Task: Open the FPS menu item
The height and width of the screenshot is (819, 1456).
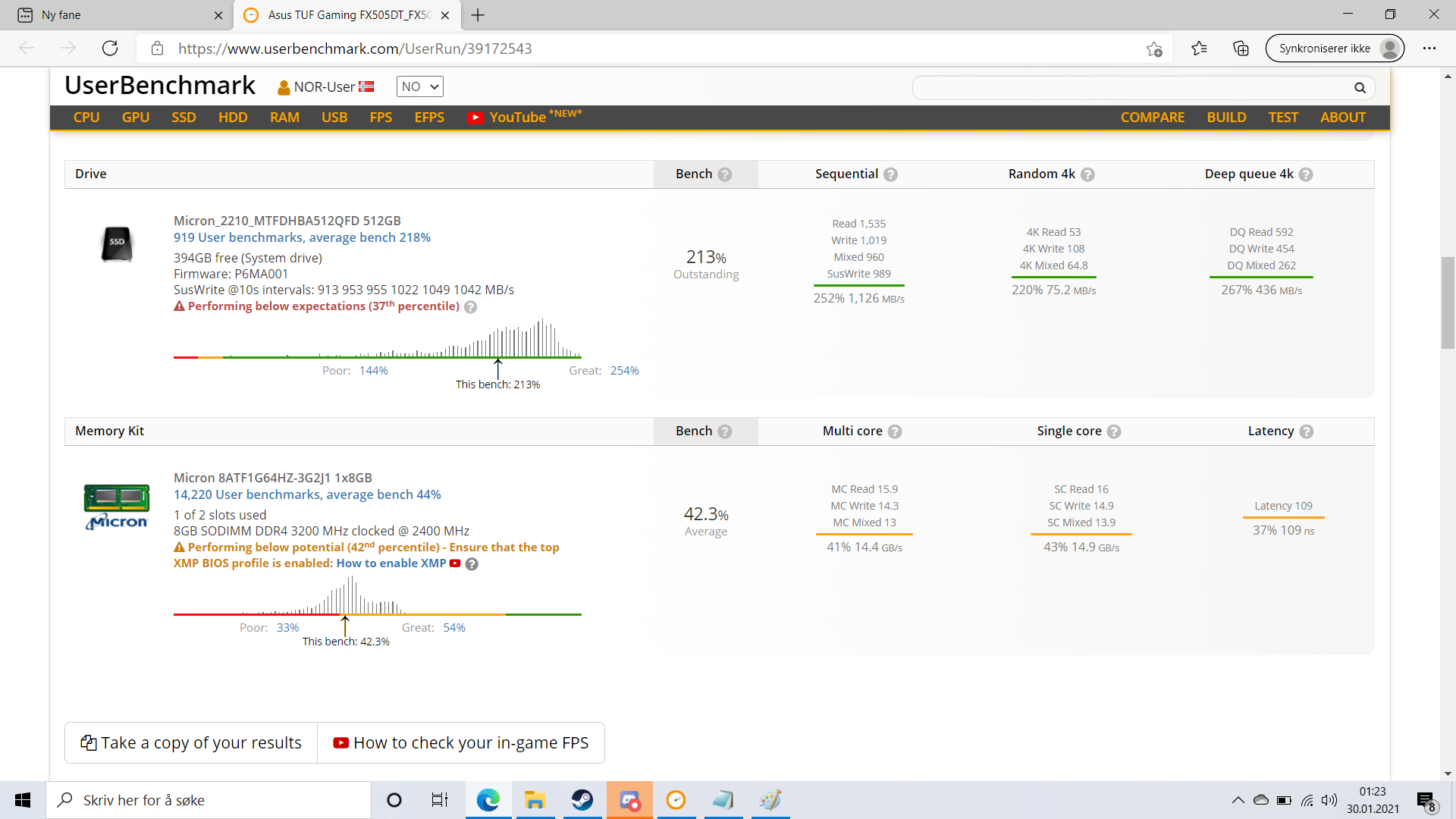Action: coord(381,118)
